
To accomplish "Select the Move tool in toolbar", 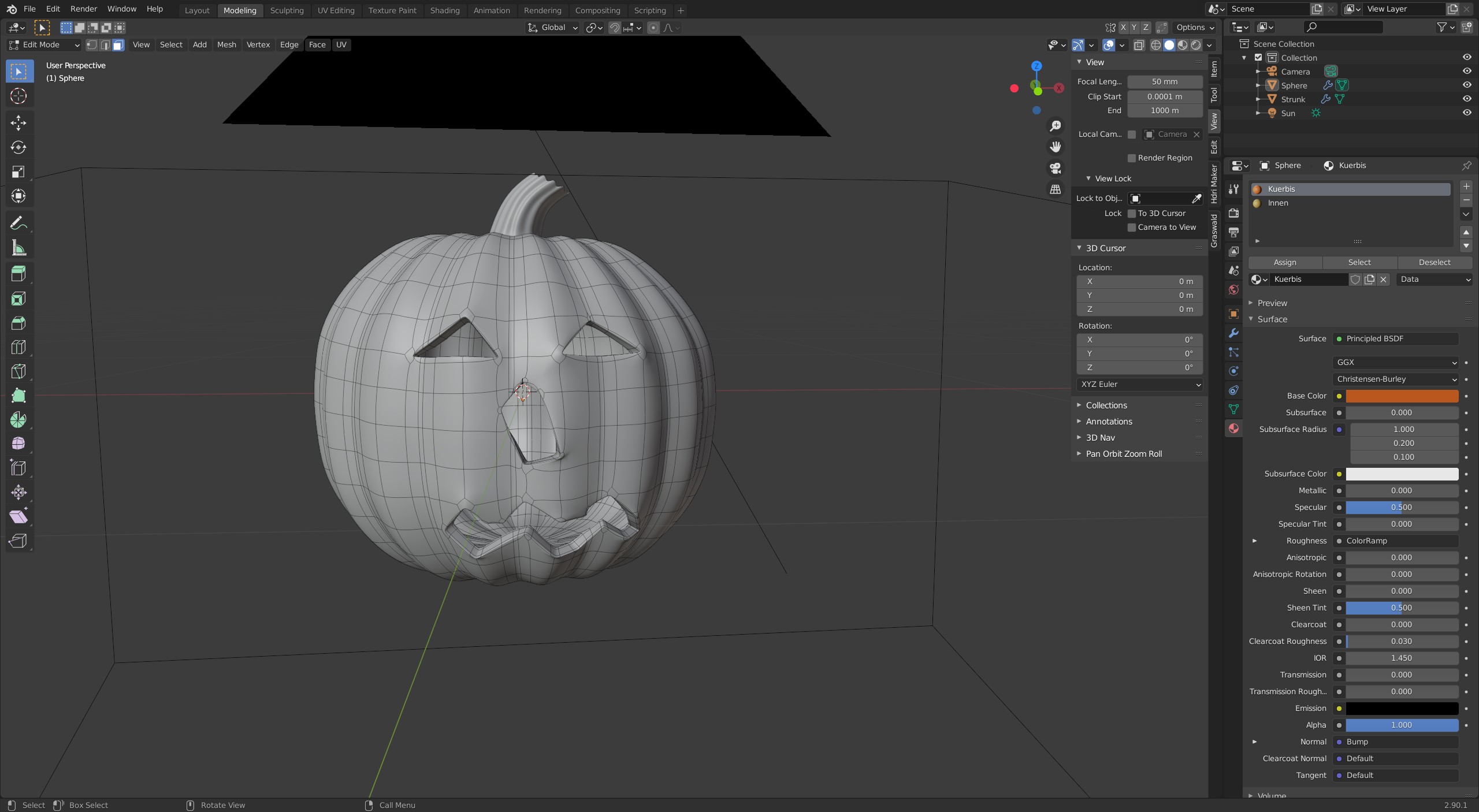I will pyautogui.click(x=18, y=122).
